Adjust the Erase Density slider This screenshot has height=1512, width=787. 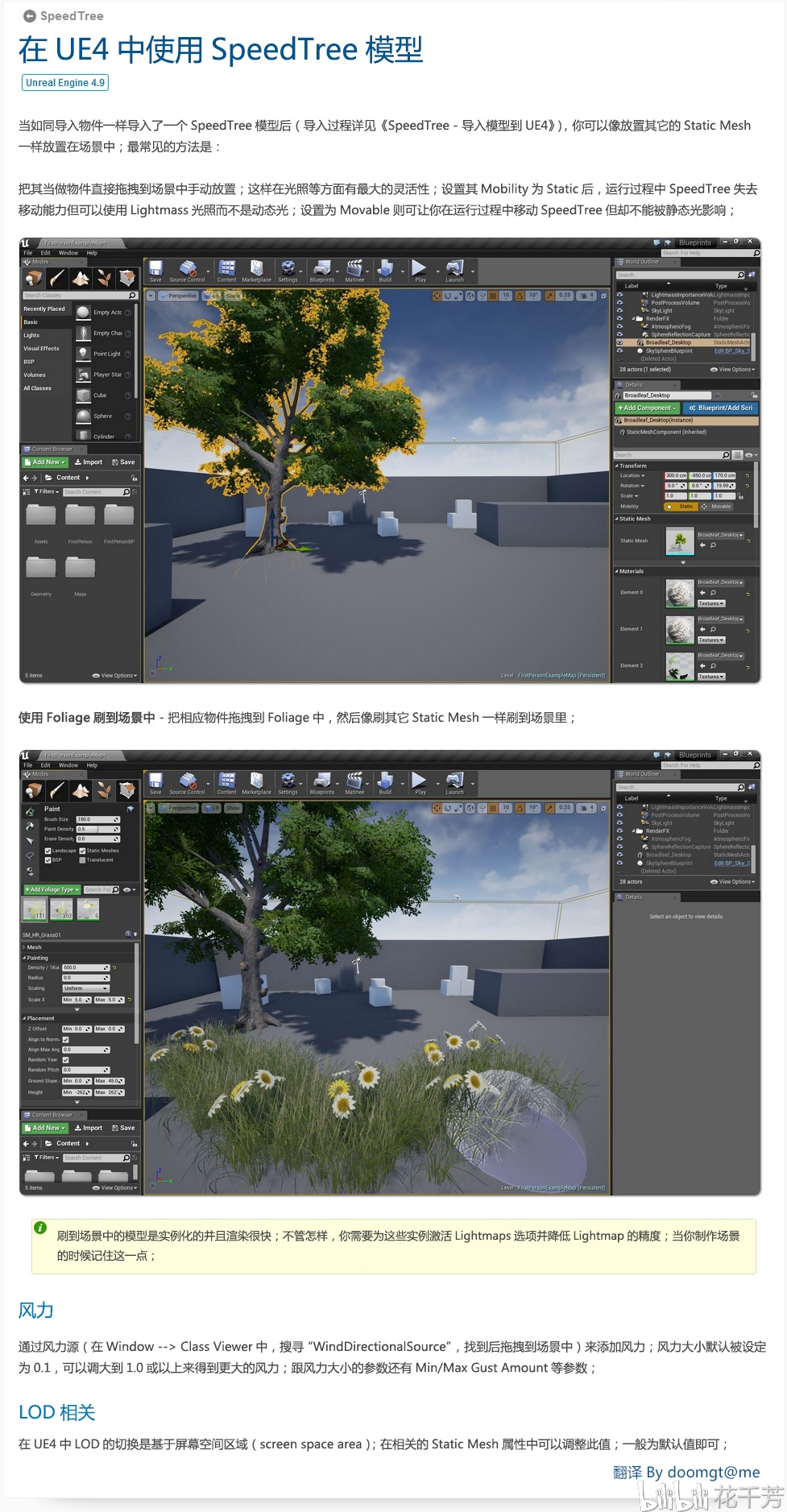coord(97,839)
